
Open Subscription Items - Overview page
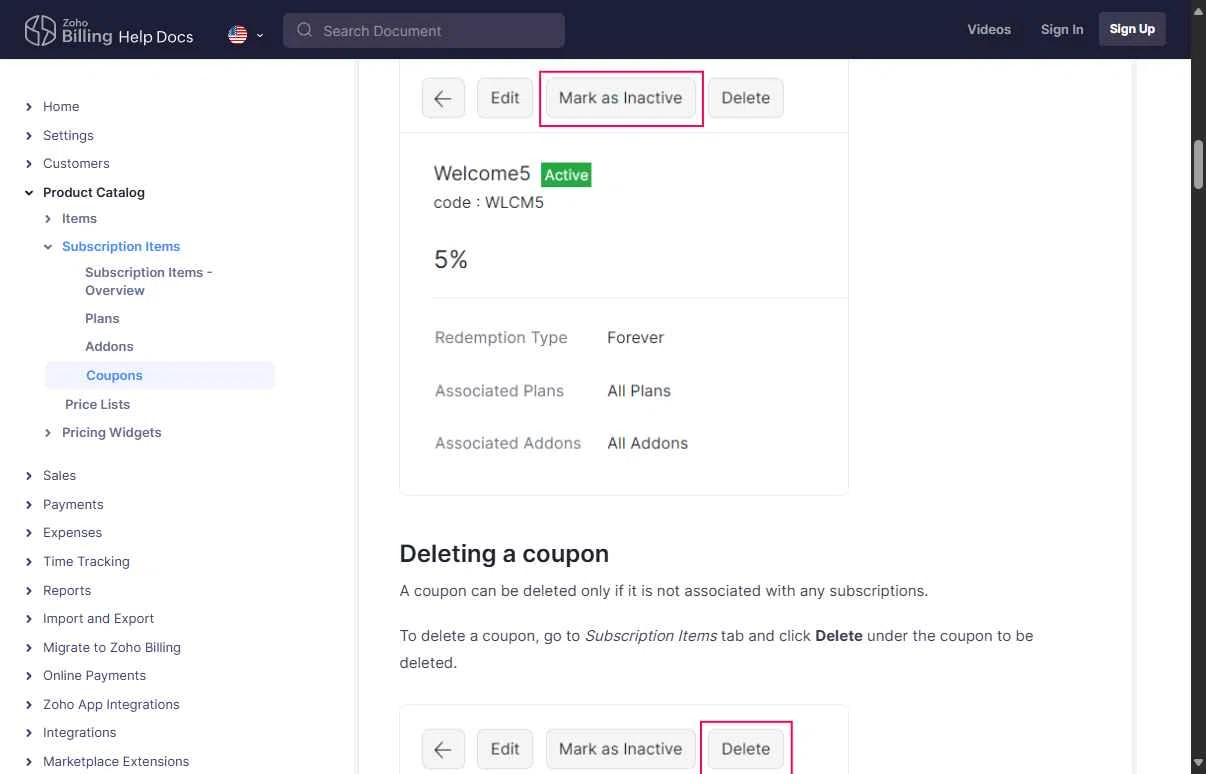pos(149,281)
